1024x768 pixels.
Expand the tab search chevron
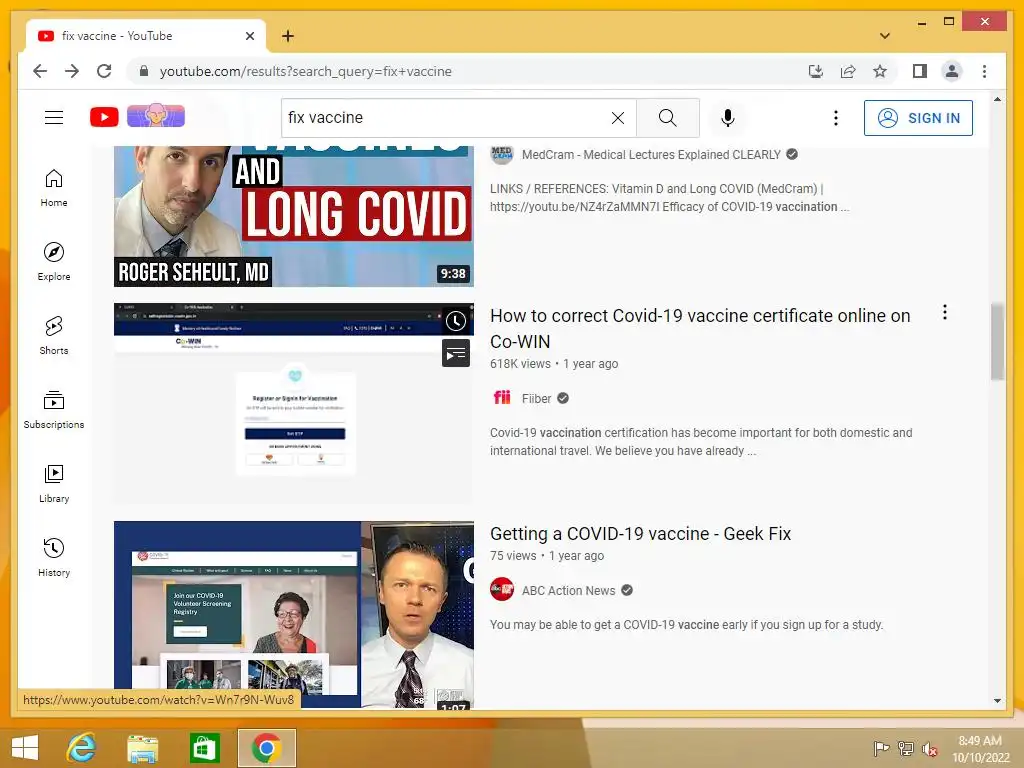tap(884, 36)
